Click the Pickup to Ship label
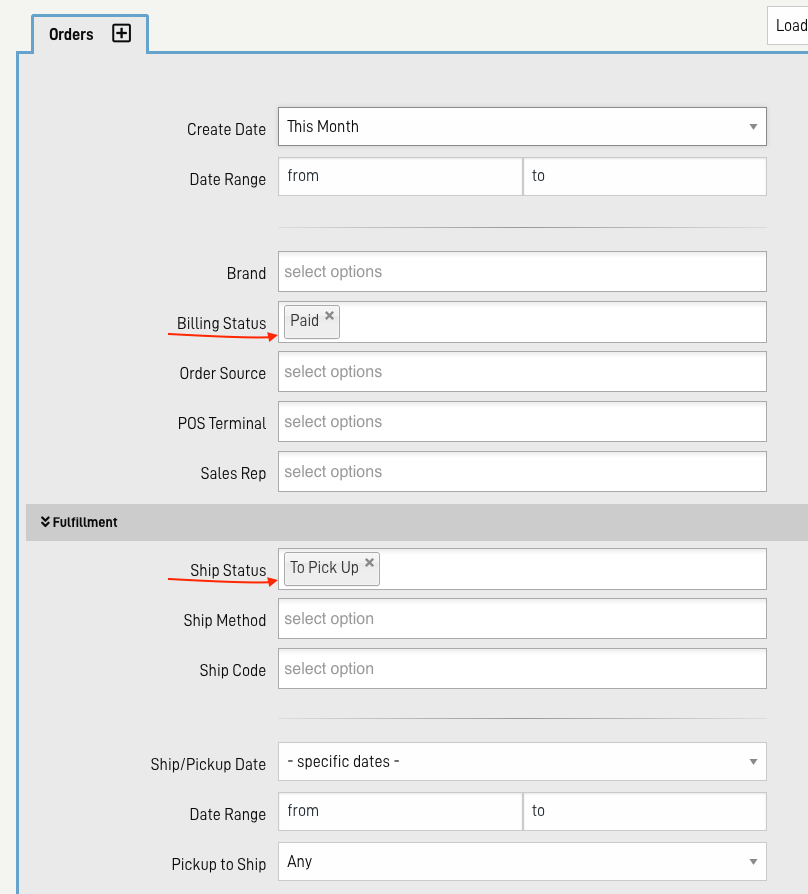Screen dimensions: 808x894 tap(219, 864)
